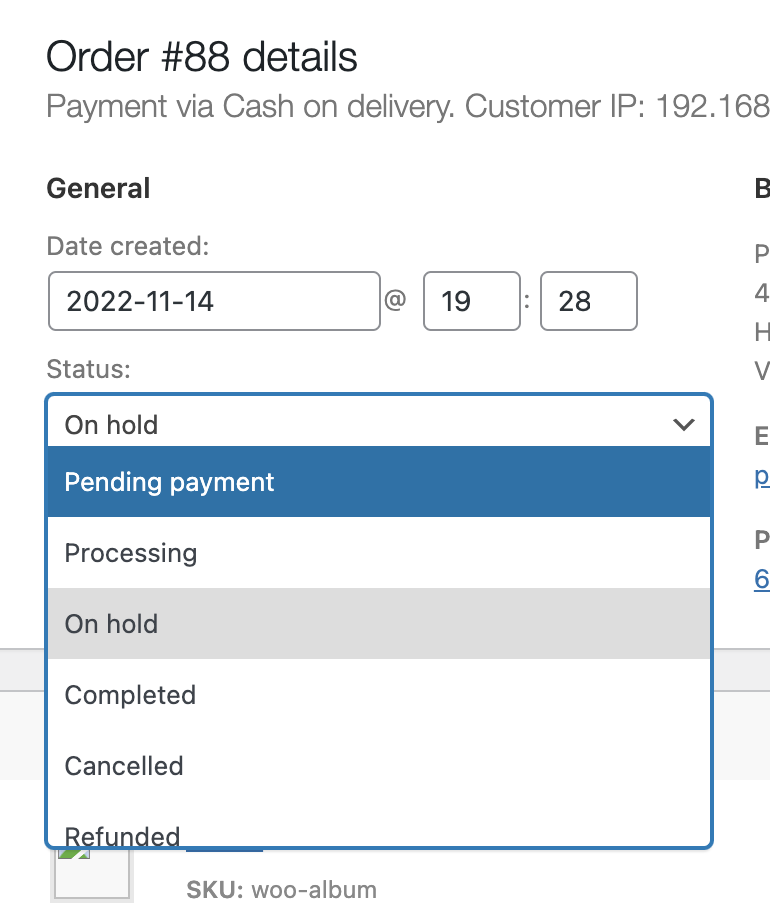Click the date created field showing 2022-11-14
This screenshot has height=908, width=770.
coord(214,301)
